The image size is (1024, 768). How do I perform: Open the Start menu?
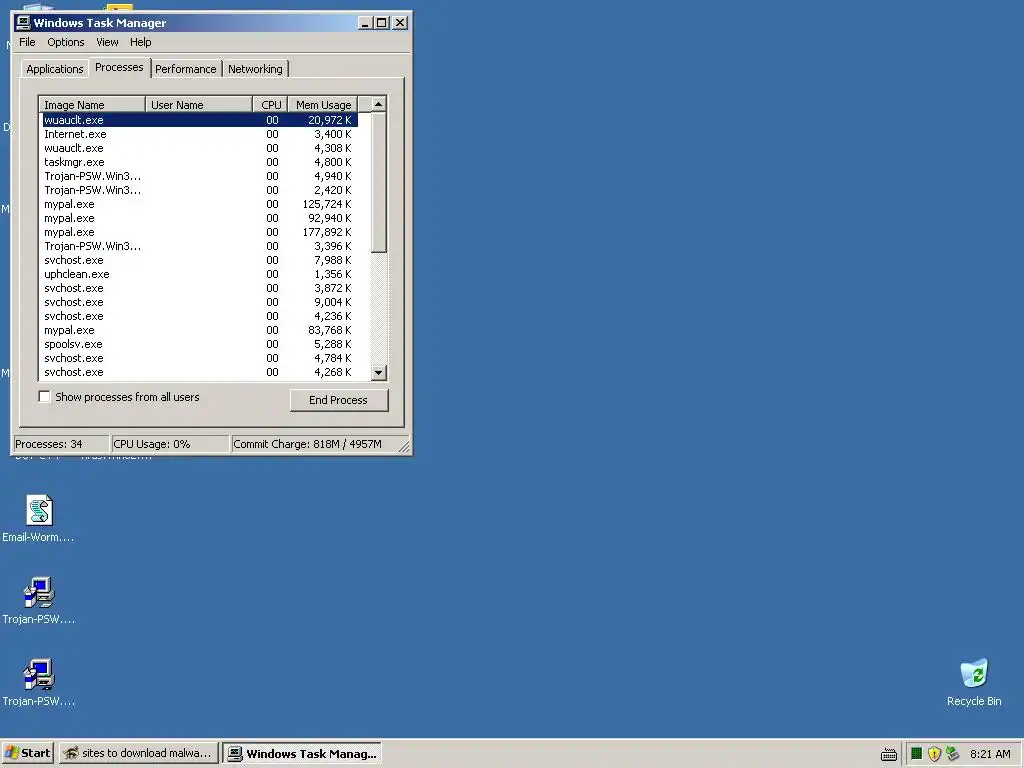pos(27,753)
